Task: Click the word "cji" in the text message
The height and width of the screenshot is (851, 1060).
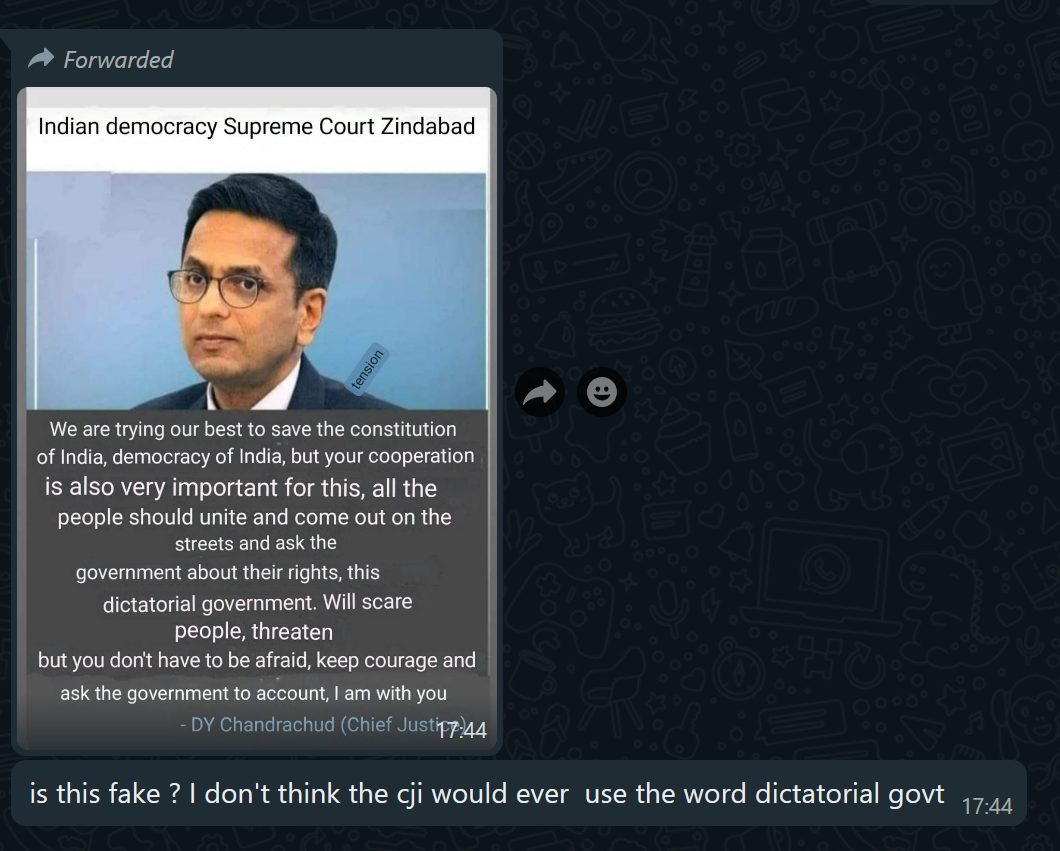Action: click(410, 795)
